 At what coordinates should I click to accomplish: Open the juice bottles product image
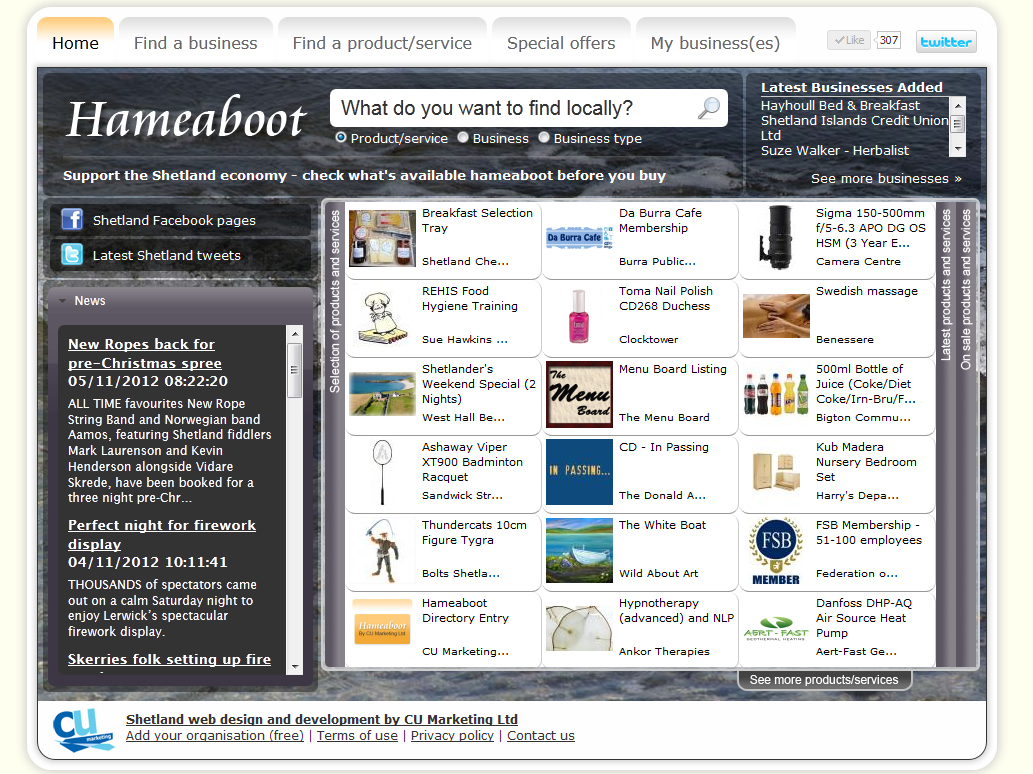click(x=776, y=394)
